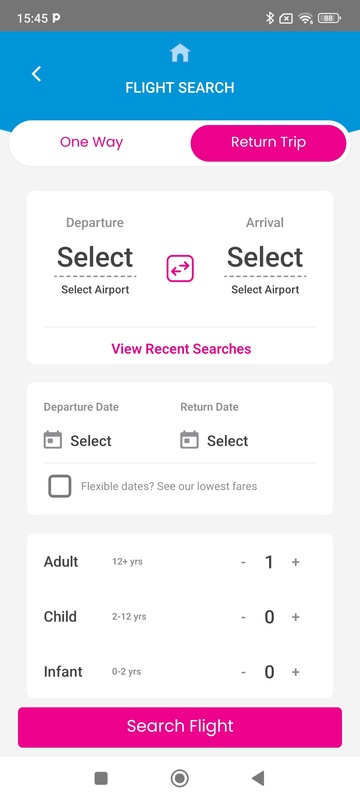Tap Android back navigation triangle
This screenshot has width=360, height=800.
tap(258, 778)
